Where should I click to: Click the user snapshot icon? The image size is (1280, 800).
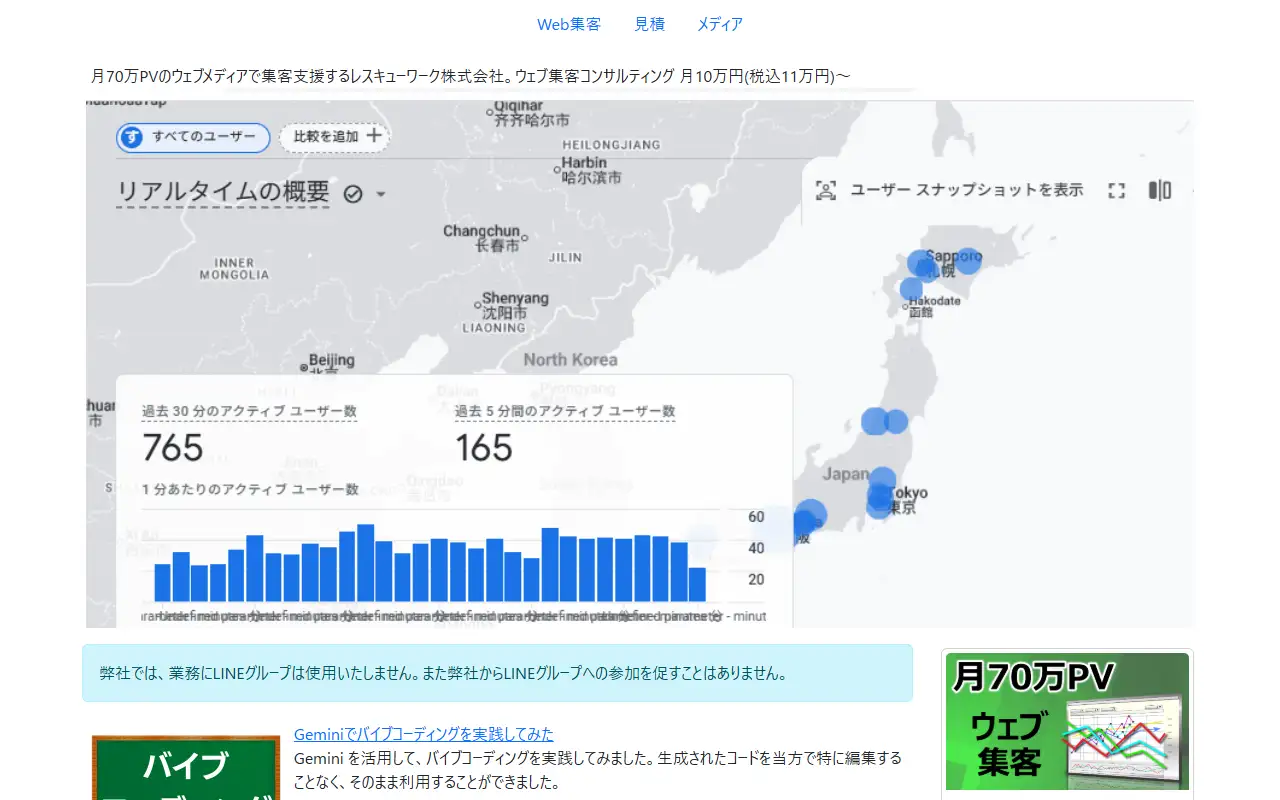(x=826, y=191)
